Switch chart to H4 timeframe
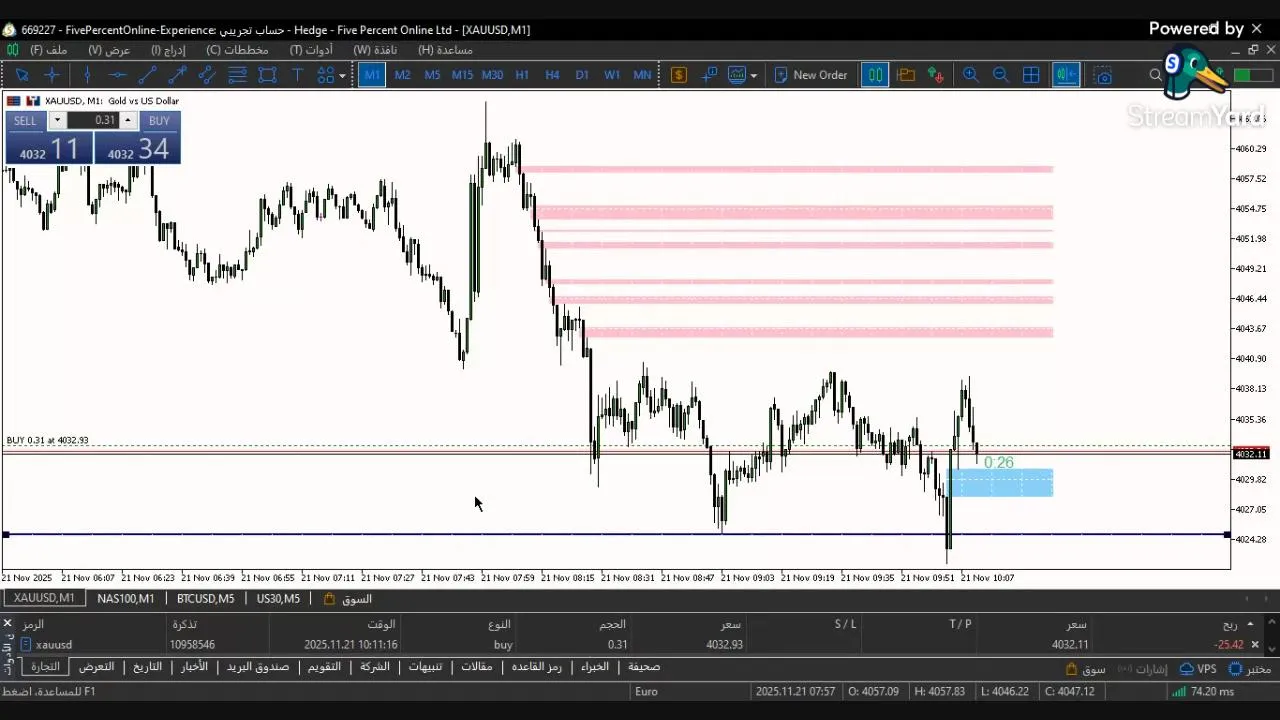The height and width of the screenshot is (720, 1280). [x=552, y=75]
